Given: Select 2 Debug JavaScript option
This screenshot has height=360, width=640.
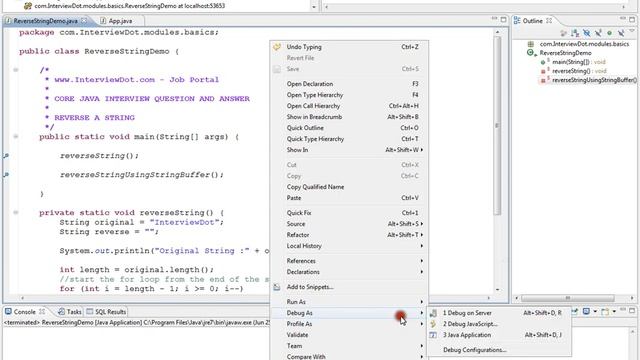Looking at the screenshot, I should (499, 324).
